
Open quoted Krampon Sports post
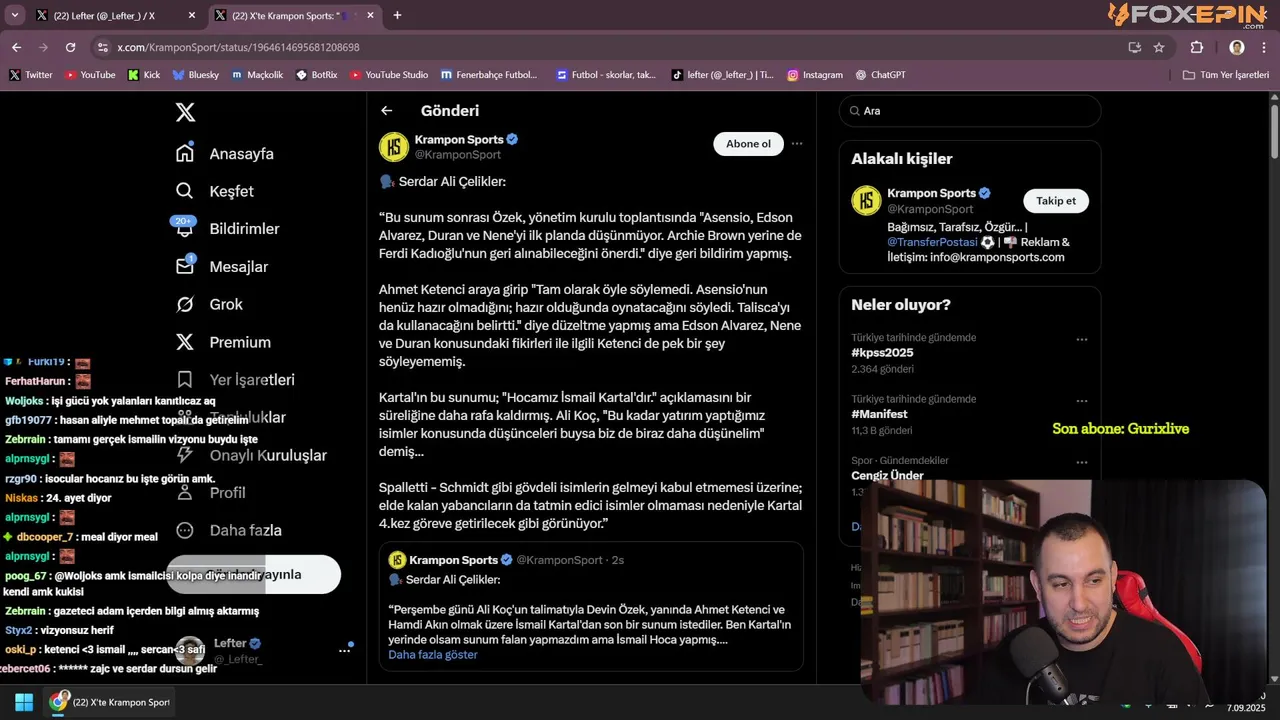click(591, 606)
